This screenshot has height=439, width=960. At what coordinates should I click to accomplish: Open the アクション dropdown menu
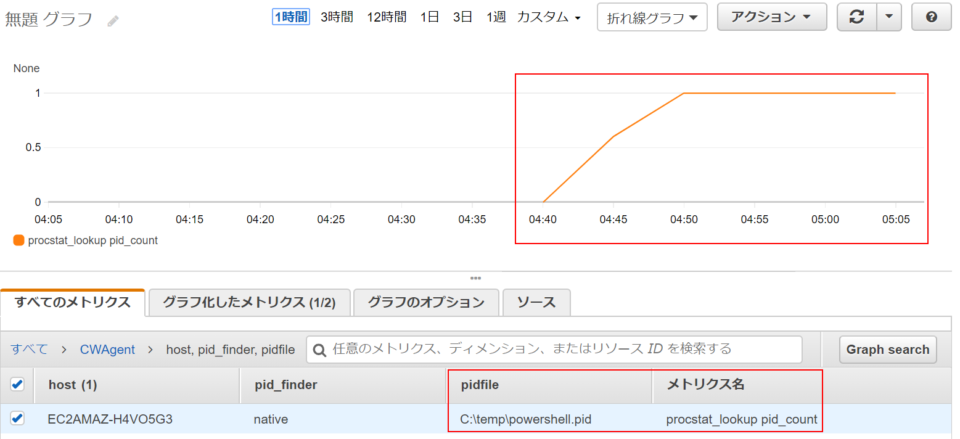(771, 17)
